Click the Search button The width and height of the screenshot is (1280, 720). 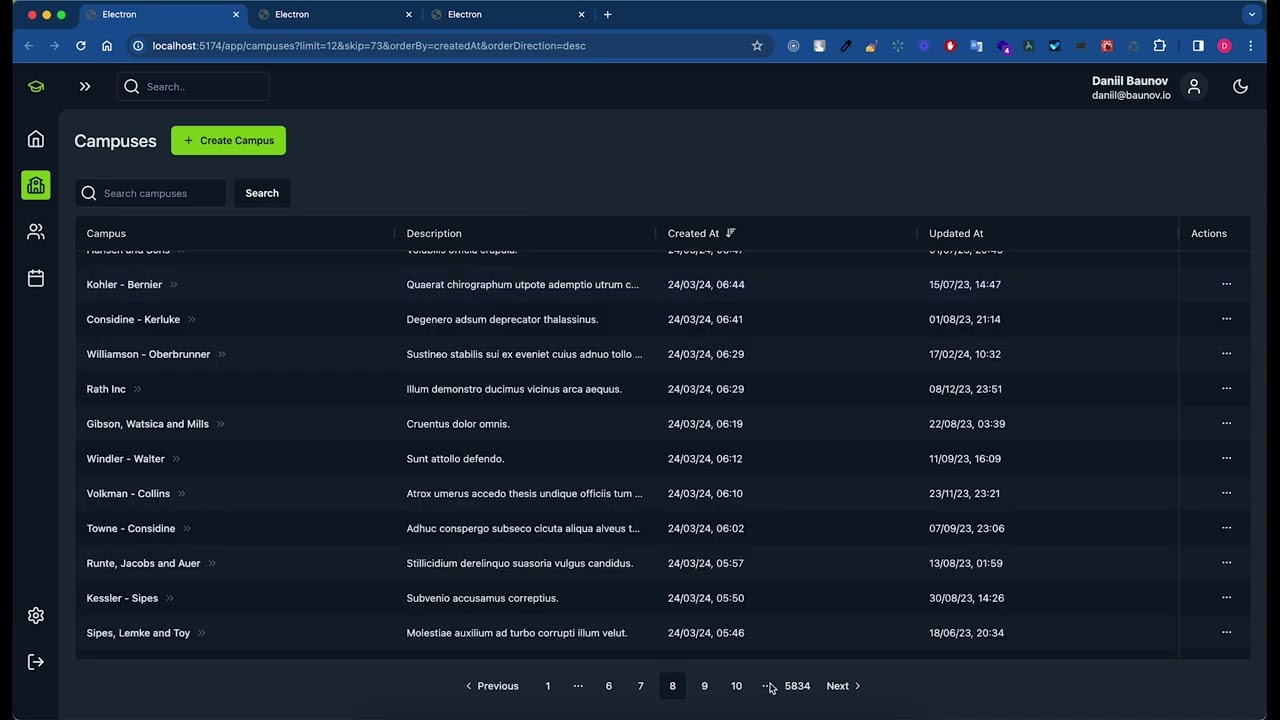click(x=262, y=193)
